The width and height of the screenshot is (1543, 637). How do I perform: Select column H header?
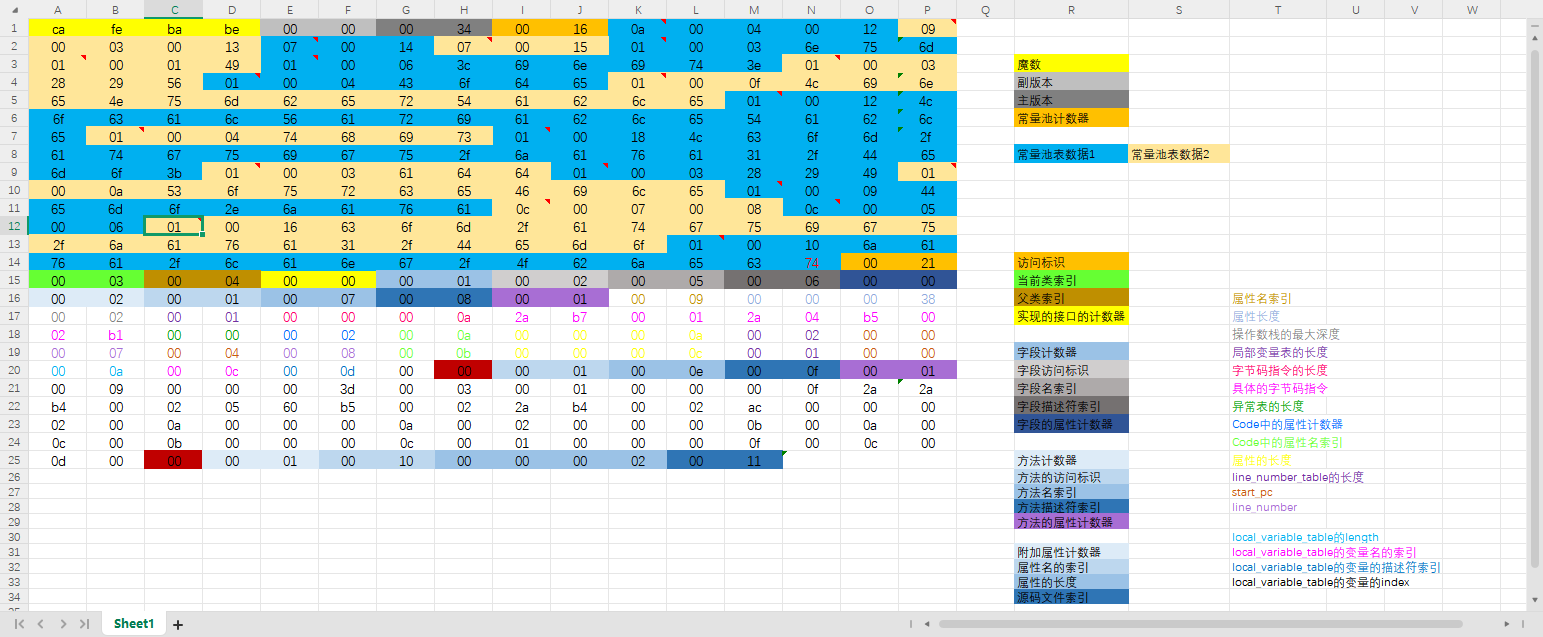[x=464, y=10]
